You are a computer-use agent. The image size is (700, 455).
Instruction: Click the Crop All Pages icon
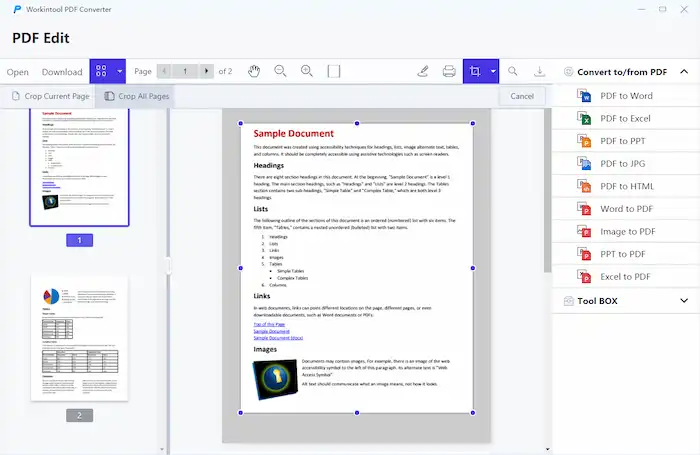(x=109, y=96)
